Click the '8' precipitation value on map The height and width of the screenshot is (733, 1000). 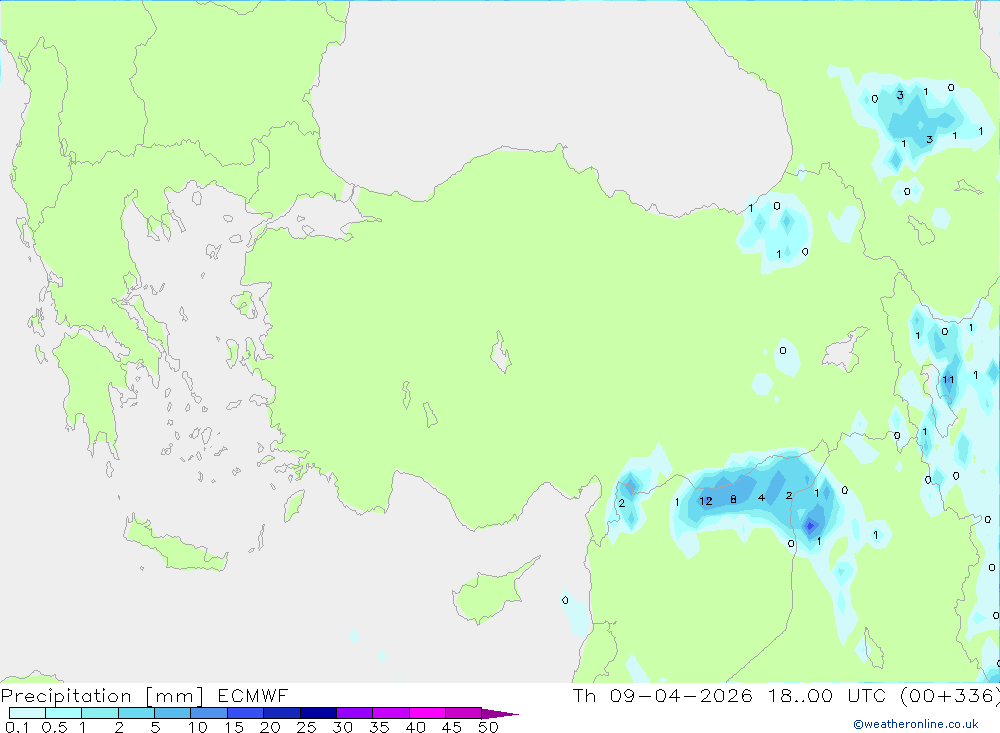point(733,500)
